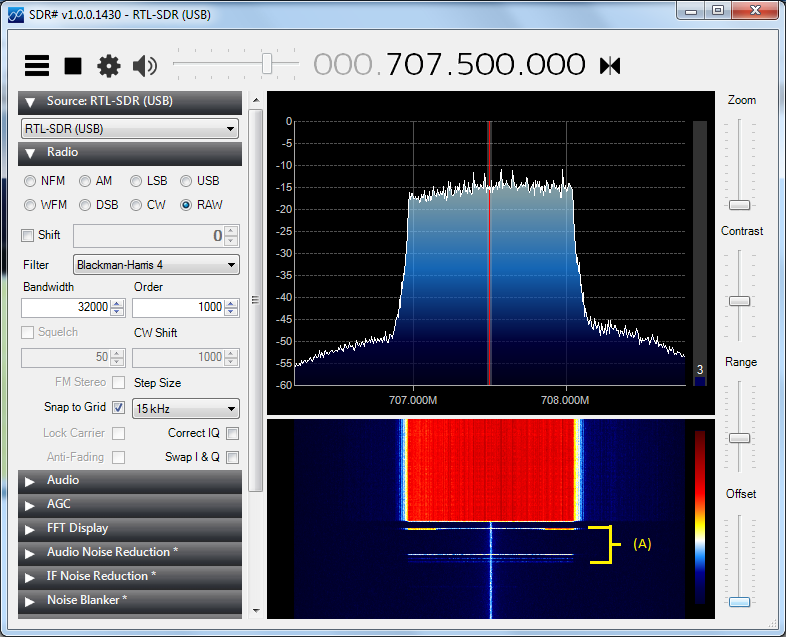
Task: Click the Contrast slider thumb
Action: (x=739, y=301)
